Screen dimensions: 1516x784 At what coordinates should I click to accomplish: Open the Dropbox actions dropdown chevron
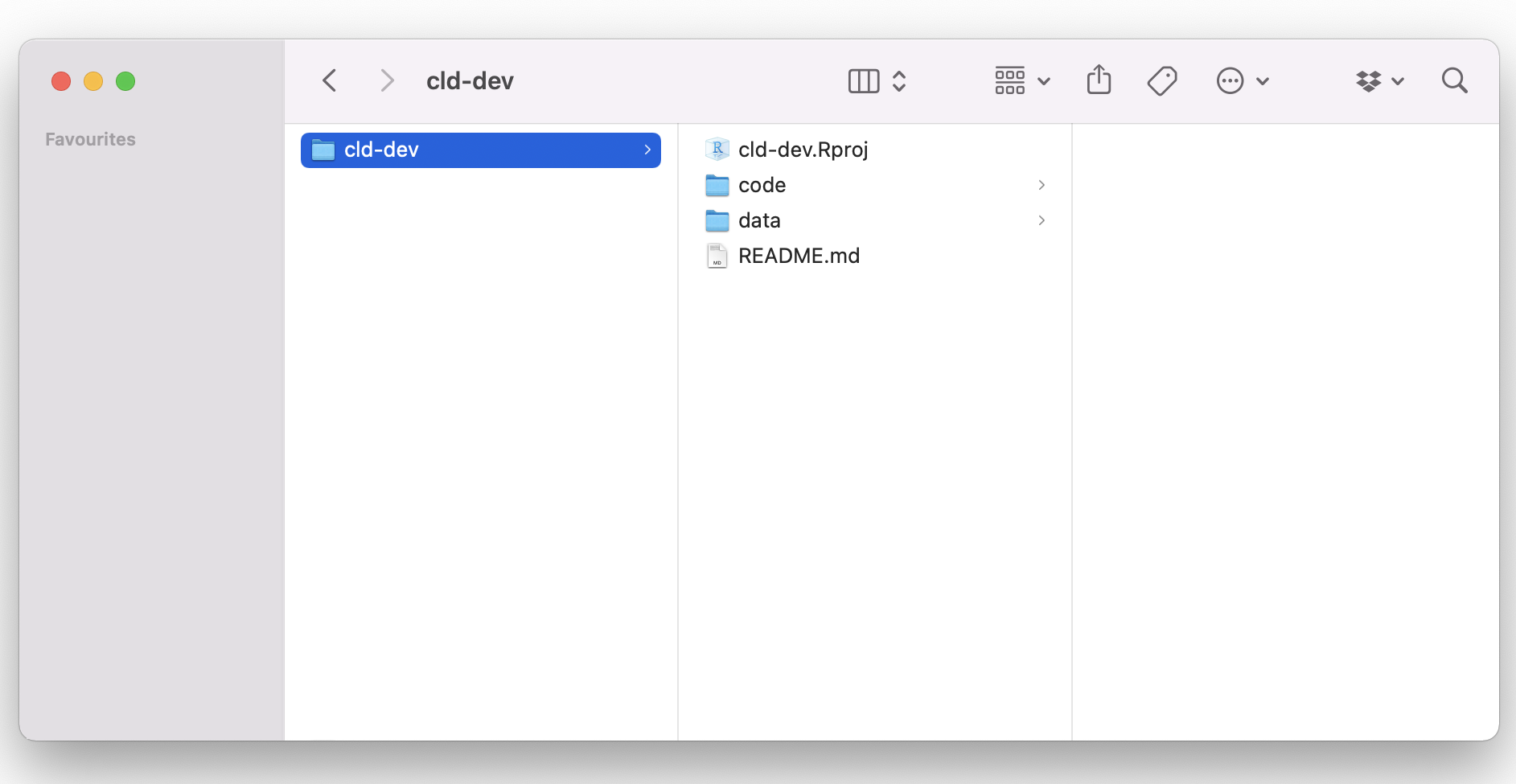coord(1399,80)
